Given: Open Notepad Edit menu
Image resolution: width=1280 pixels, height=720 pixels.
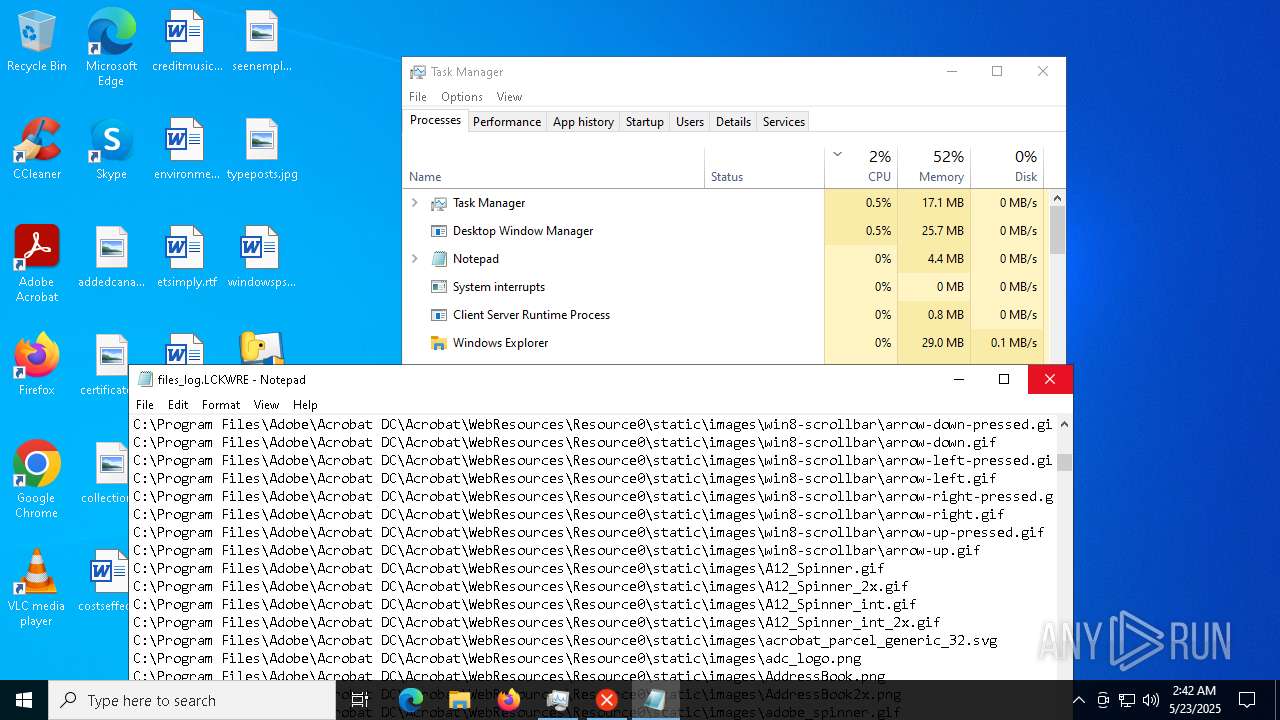Looking at the screenshot, I should [x=178, y=405].
